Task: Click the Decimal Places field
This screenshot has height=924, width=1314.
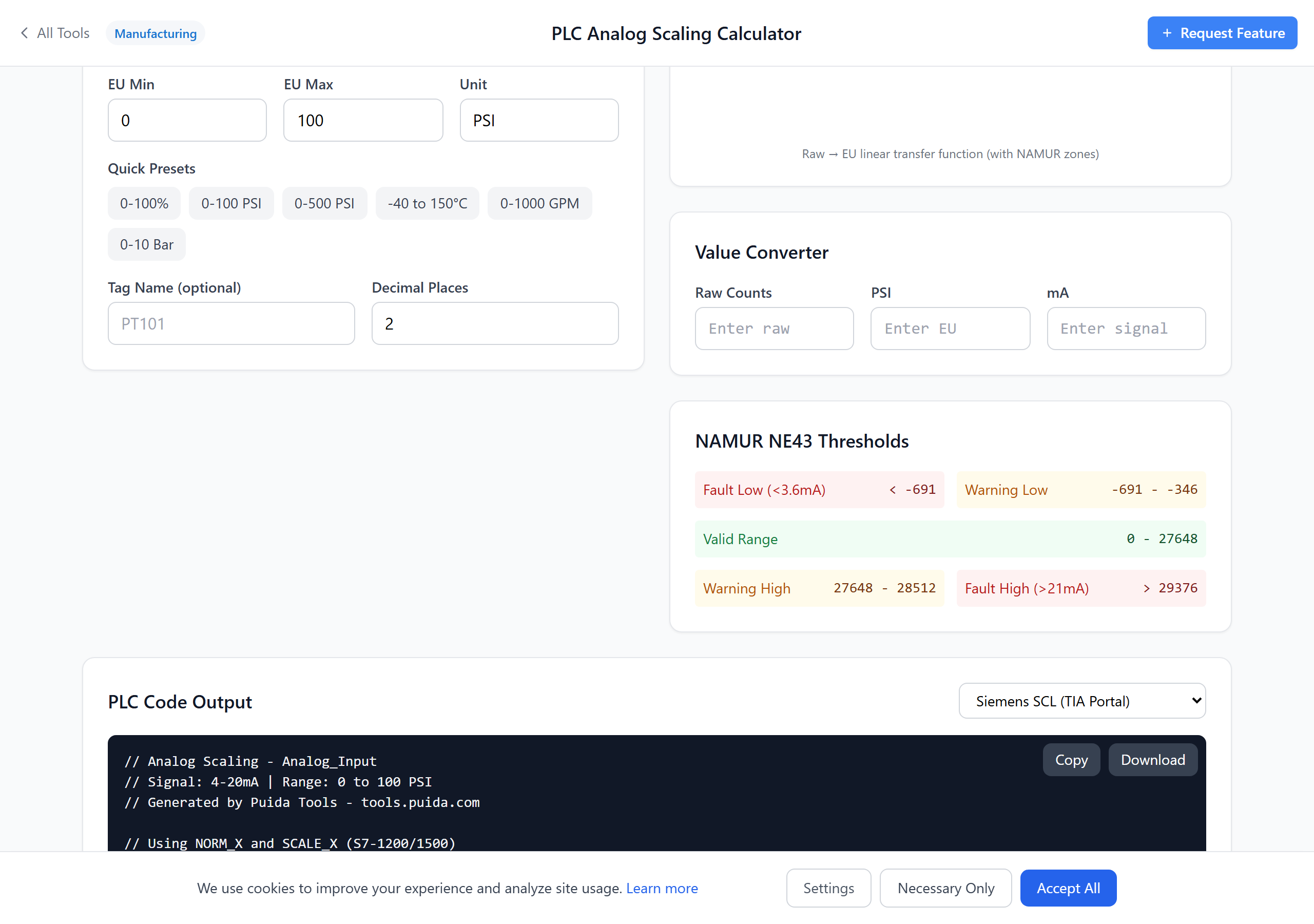Action: 494,323
